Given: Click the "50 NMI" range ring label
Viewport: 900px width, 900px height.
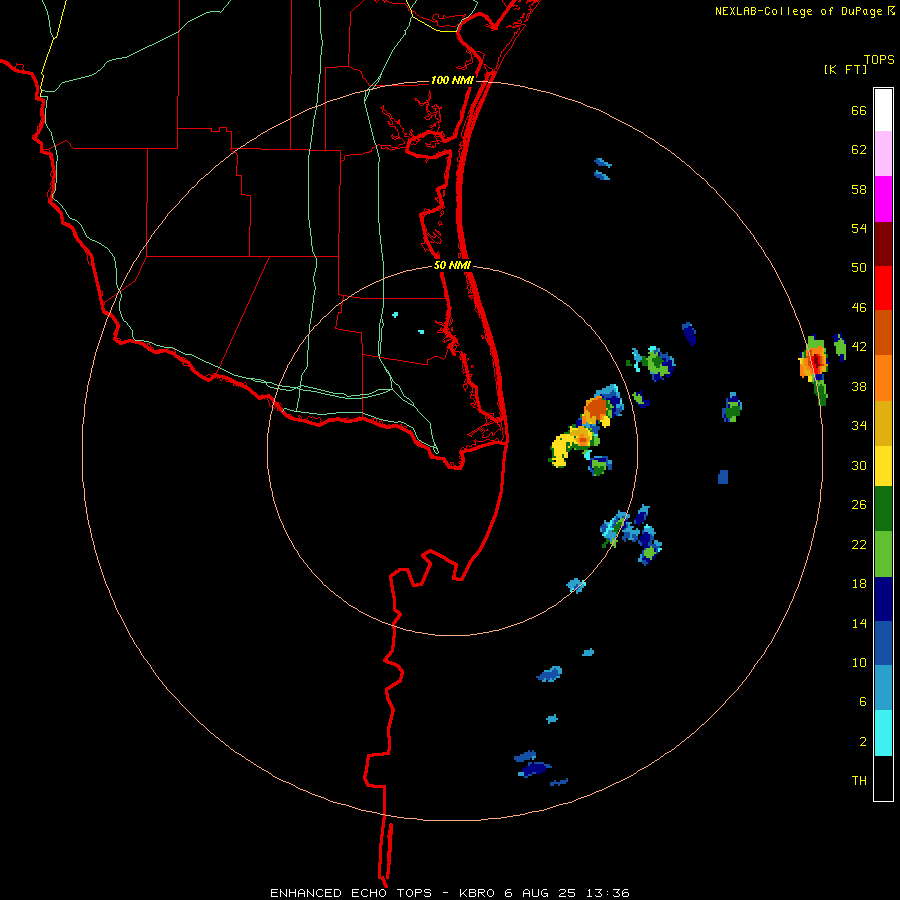Looking at the screenshot, I should pyautogui.click(x=452, y=265).
